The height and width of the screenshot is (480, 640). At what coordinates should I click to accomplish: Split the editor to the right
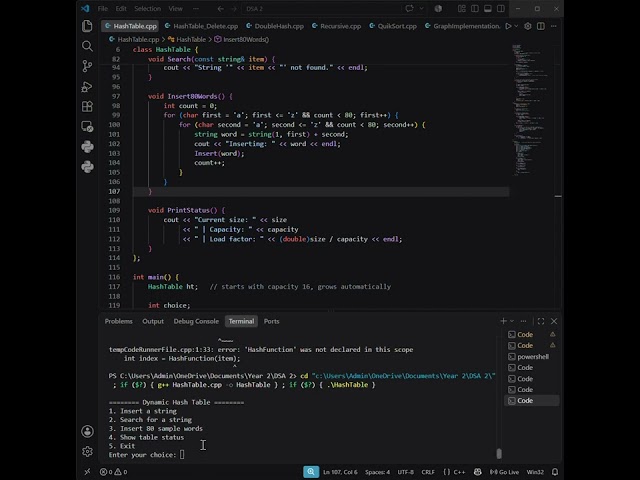pos(541,26)
